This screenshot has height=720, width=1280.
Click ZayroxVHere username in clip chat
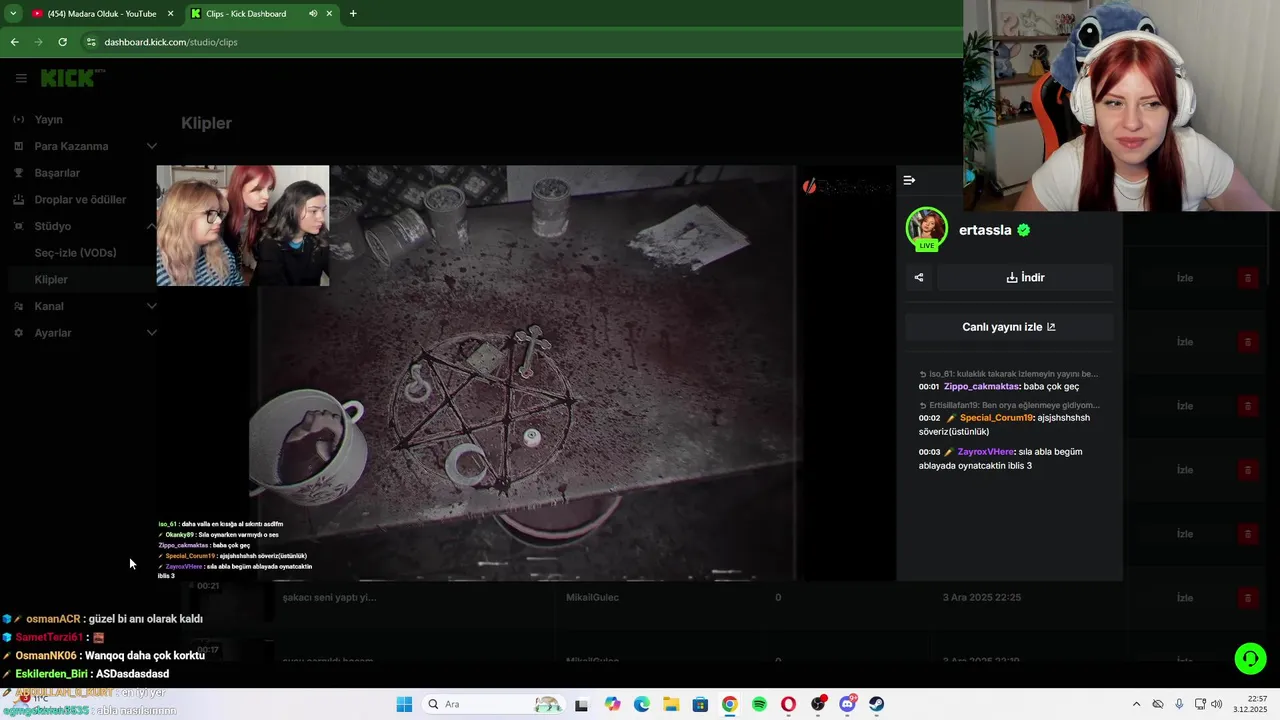[x=985, y=452]
